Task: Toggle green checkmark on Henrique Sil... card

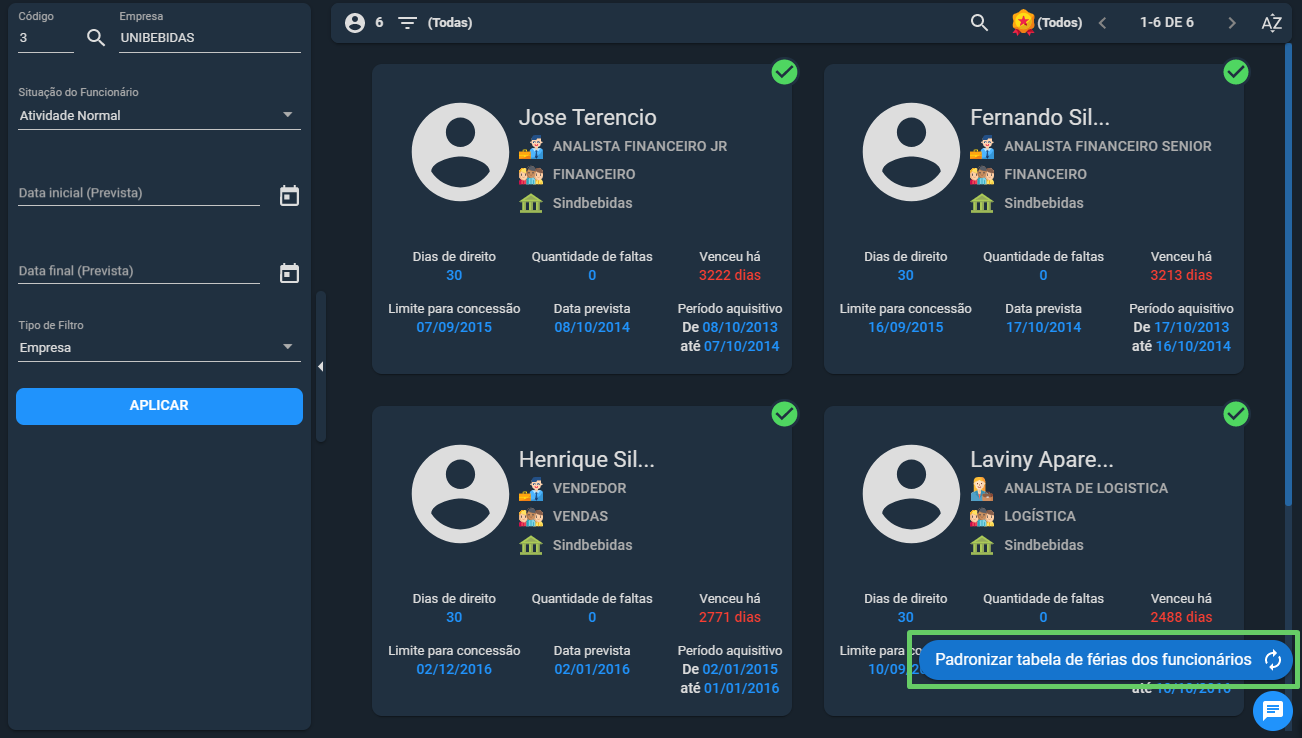Action: point(784,414)
